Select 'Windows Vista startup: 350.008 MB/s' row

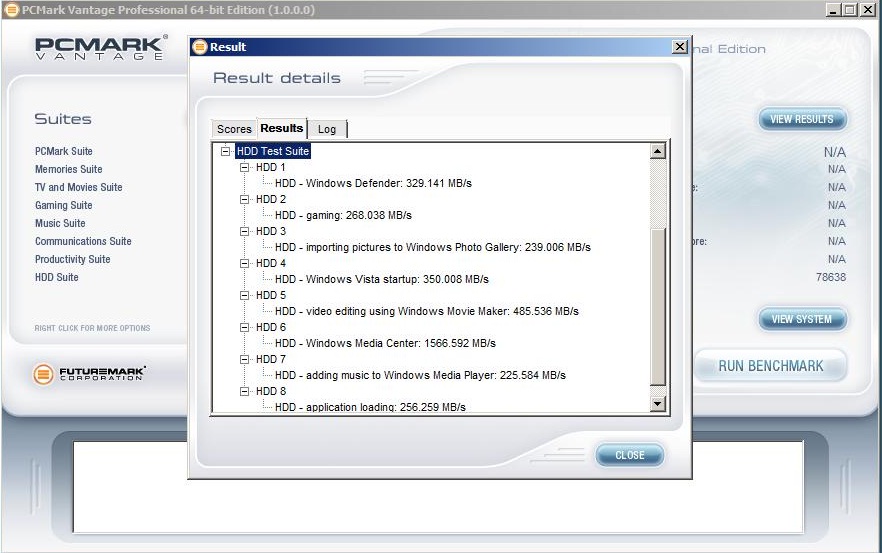coord(381,280)
